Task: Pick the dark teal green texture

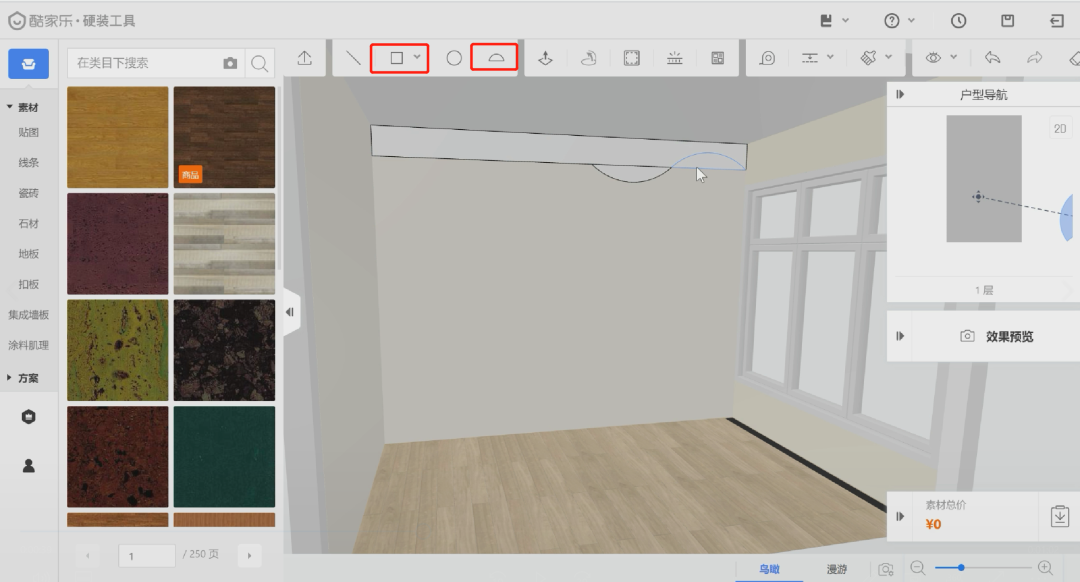Action: 224,457
